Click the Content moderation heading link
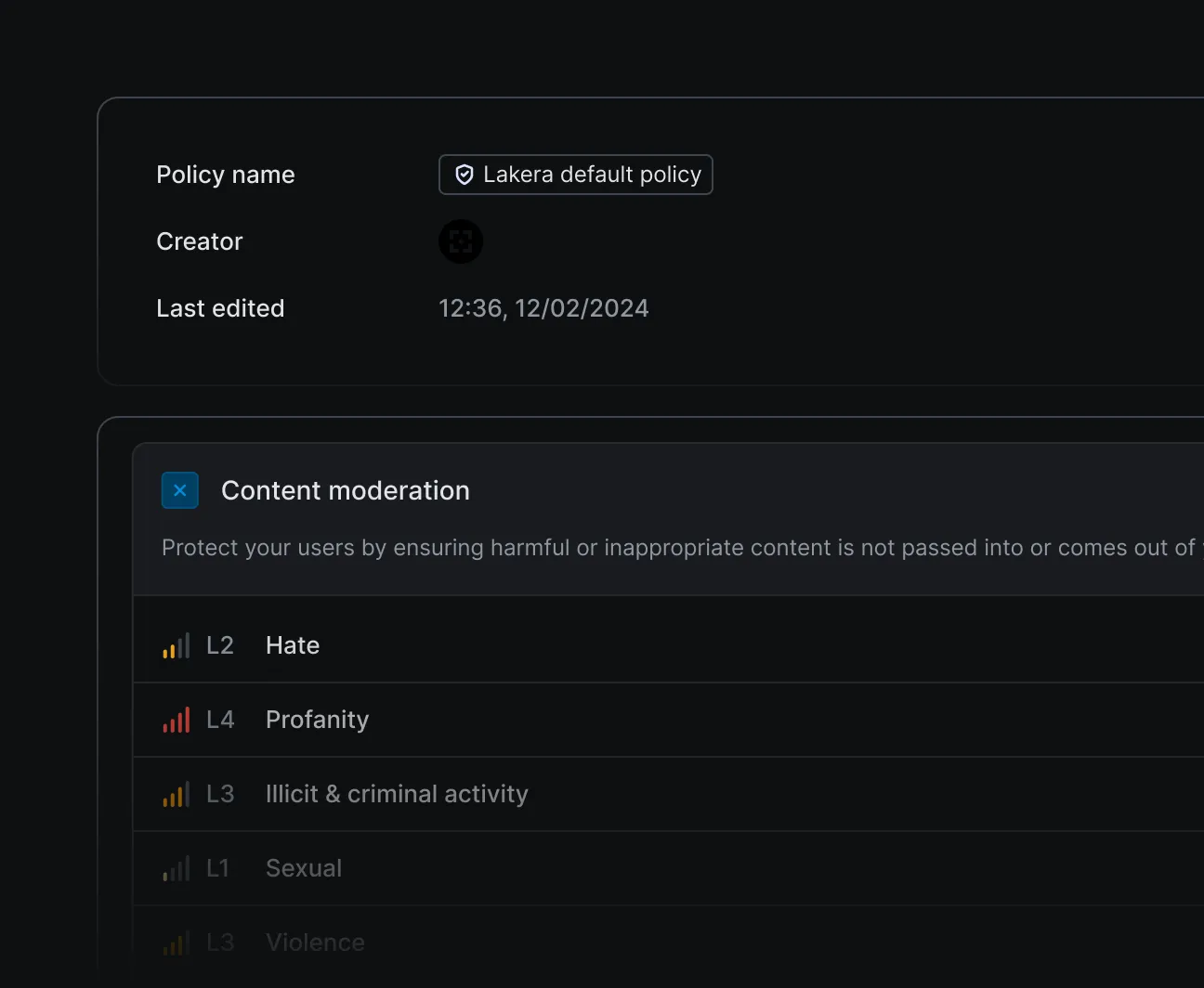The height and width of the screenshot is (988, 1204). point(345,490)
